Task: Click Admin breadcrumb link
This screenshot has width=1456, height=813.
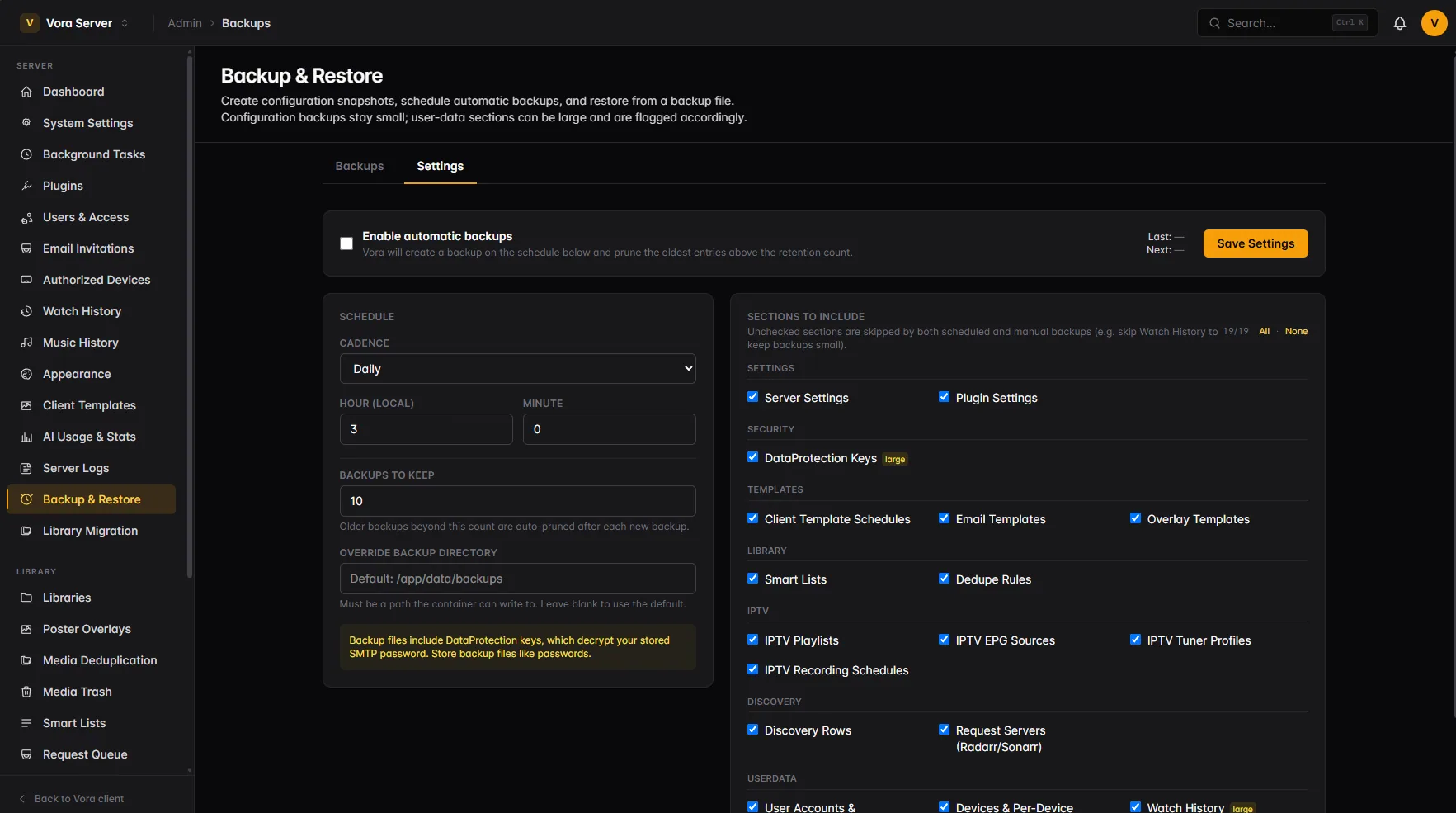Action: (x=185, y=23)
